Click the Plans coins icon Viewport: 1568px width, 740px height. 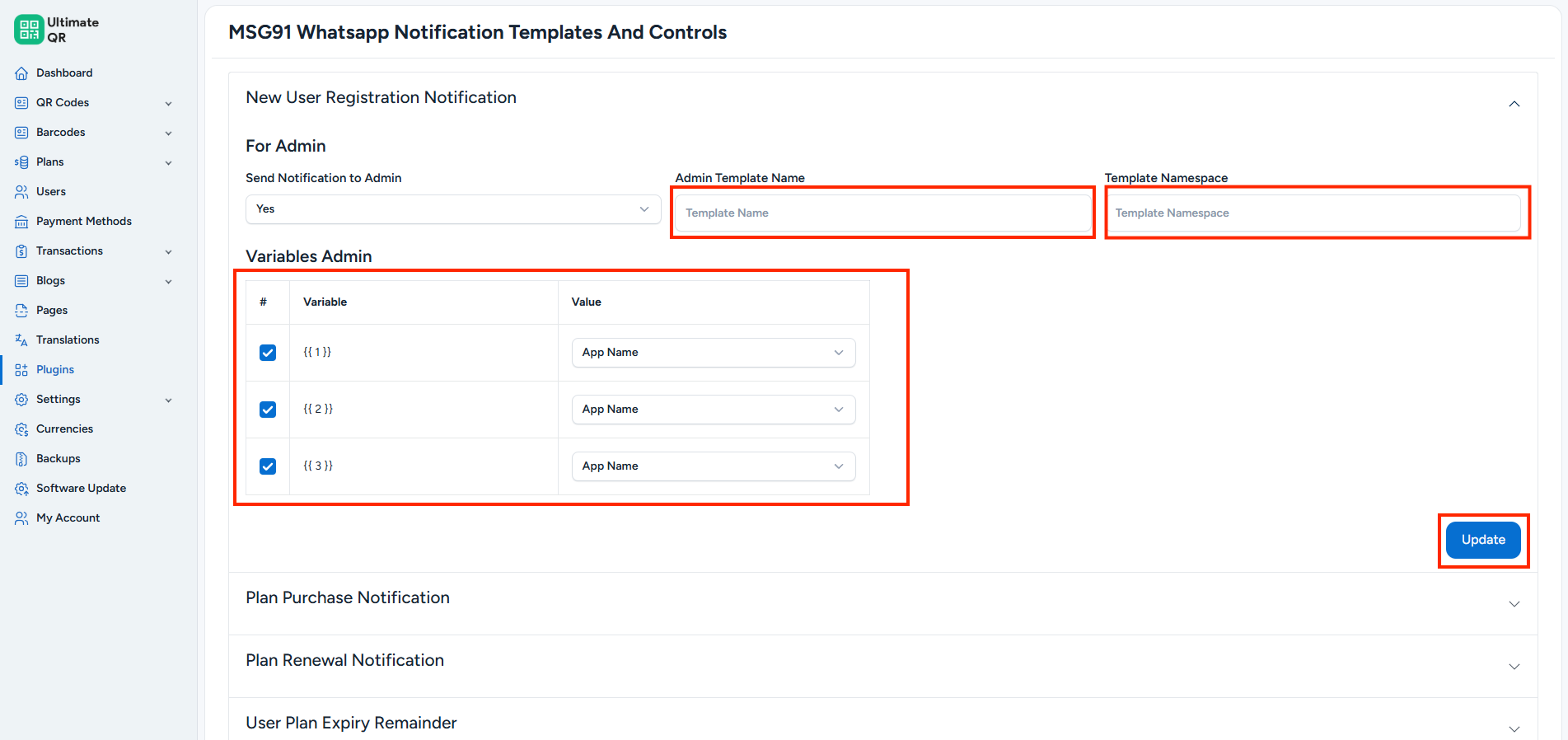click(x=21, y=162)
